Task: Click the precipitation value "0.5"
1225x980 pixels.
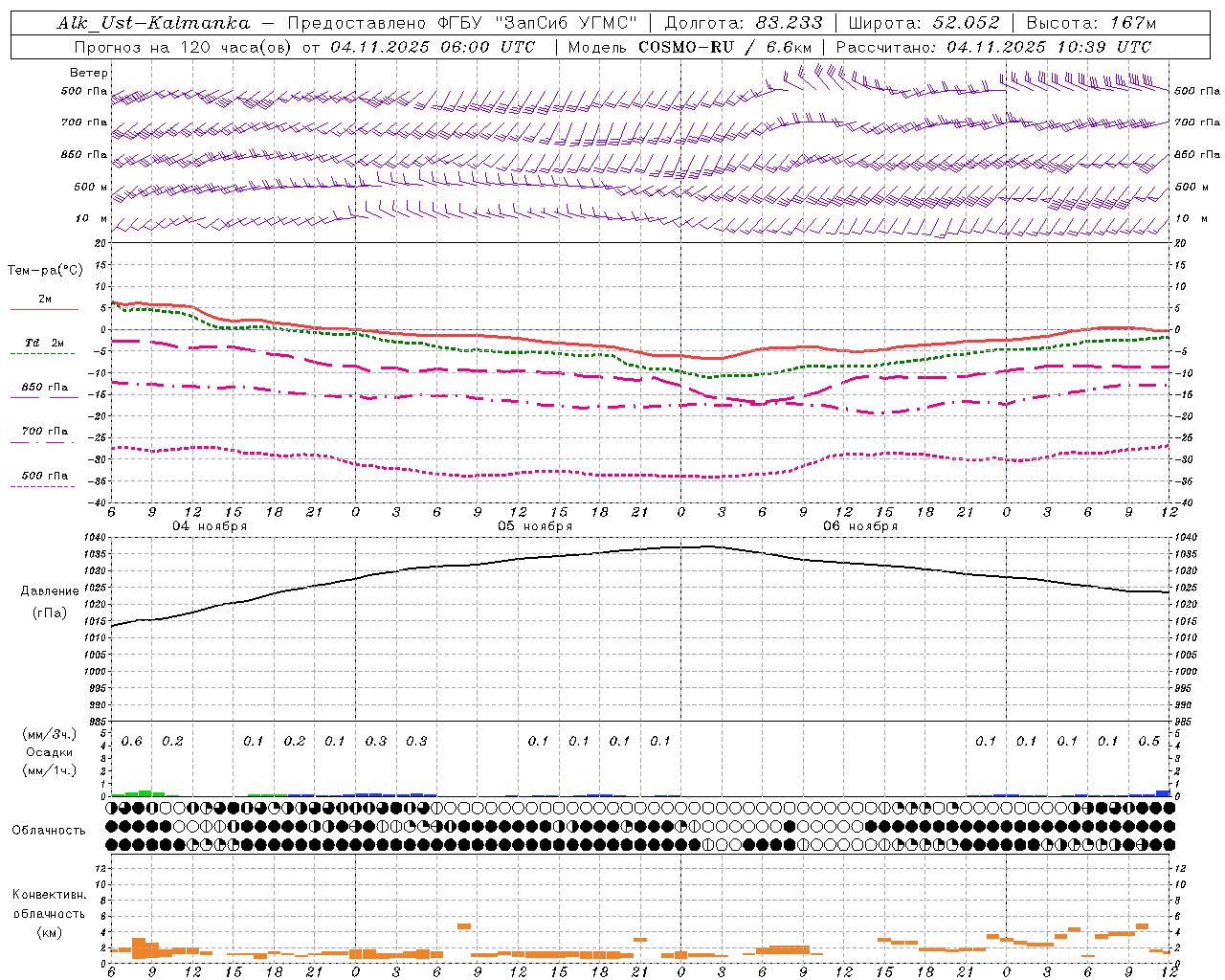Action: pyautogui.click(x=1148, y=742)
